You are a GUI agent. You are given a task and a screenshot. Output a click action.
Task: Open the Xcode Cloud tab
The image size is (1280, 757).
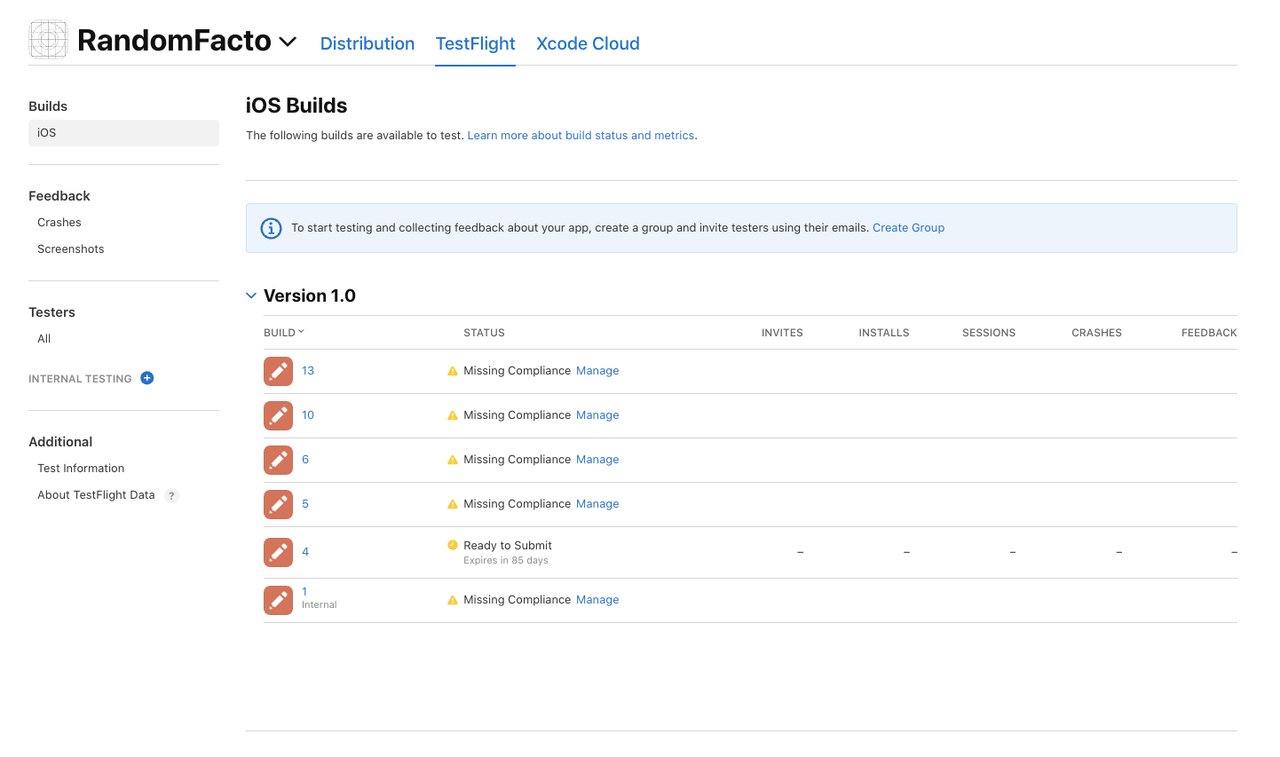click(588, 43)
